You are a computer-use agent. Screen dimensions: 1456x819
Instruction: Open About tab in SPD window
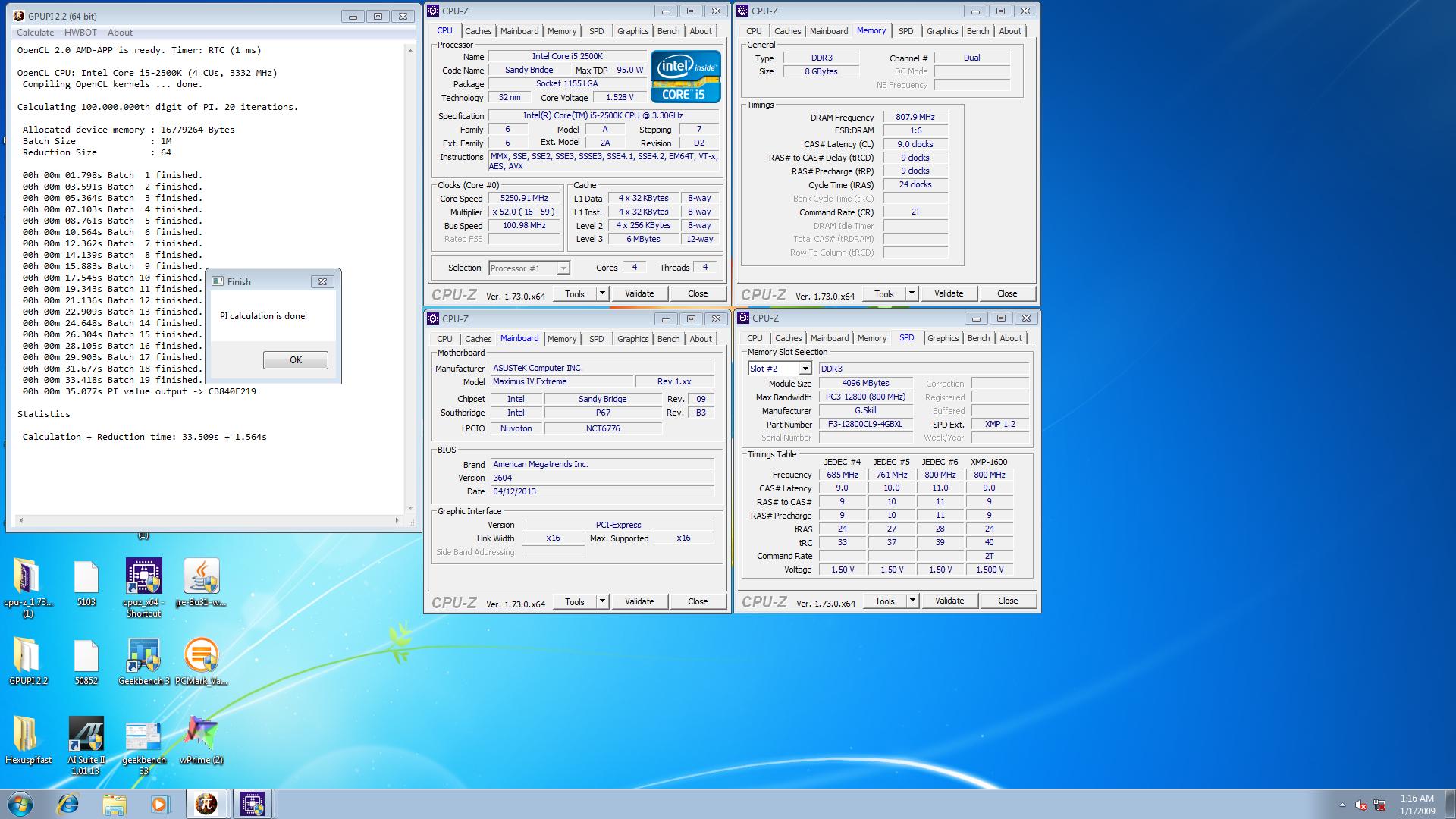click(1010, 338)
